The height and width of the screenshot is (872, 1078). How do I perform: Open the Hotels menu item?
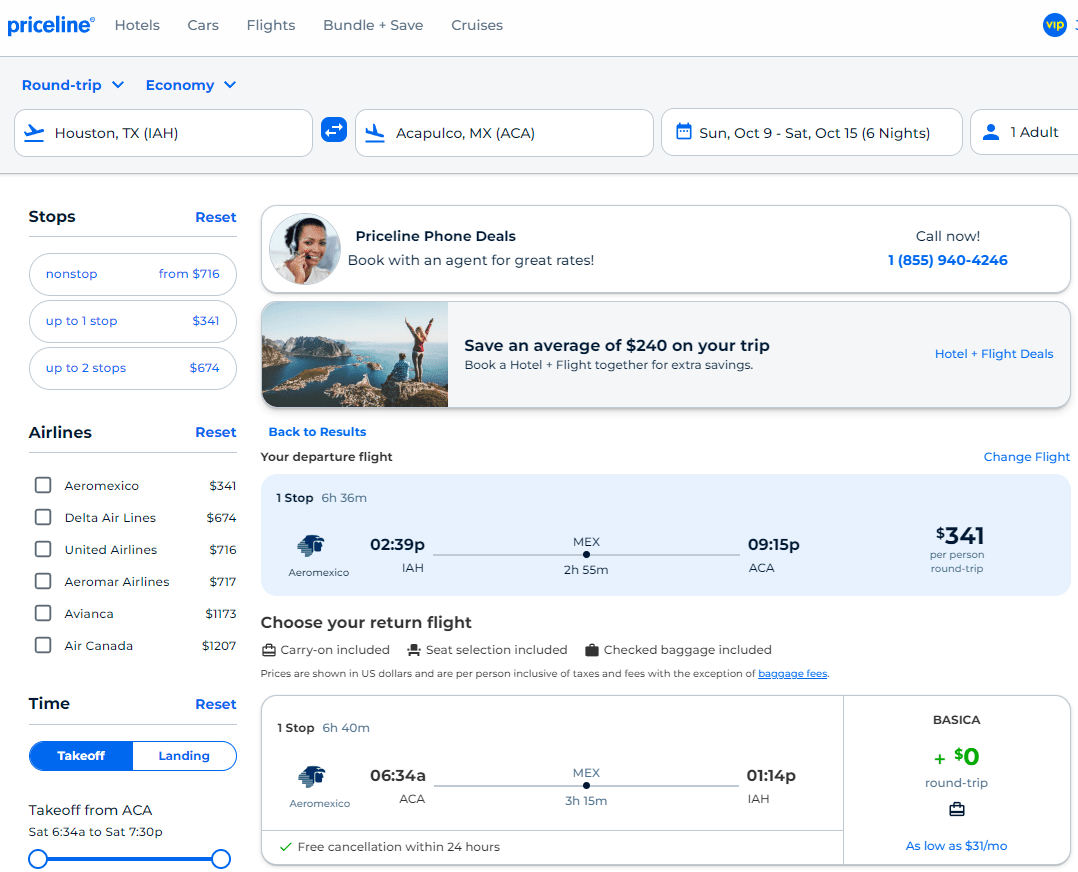(137, 25)
